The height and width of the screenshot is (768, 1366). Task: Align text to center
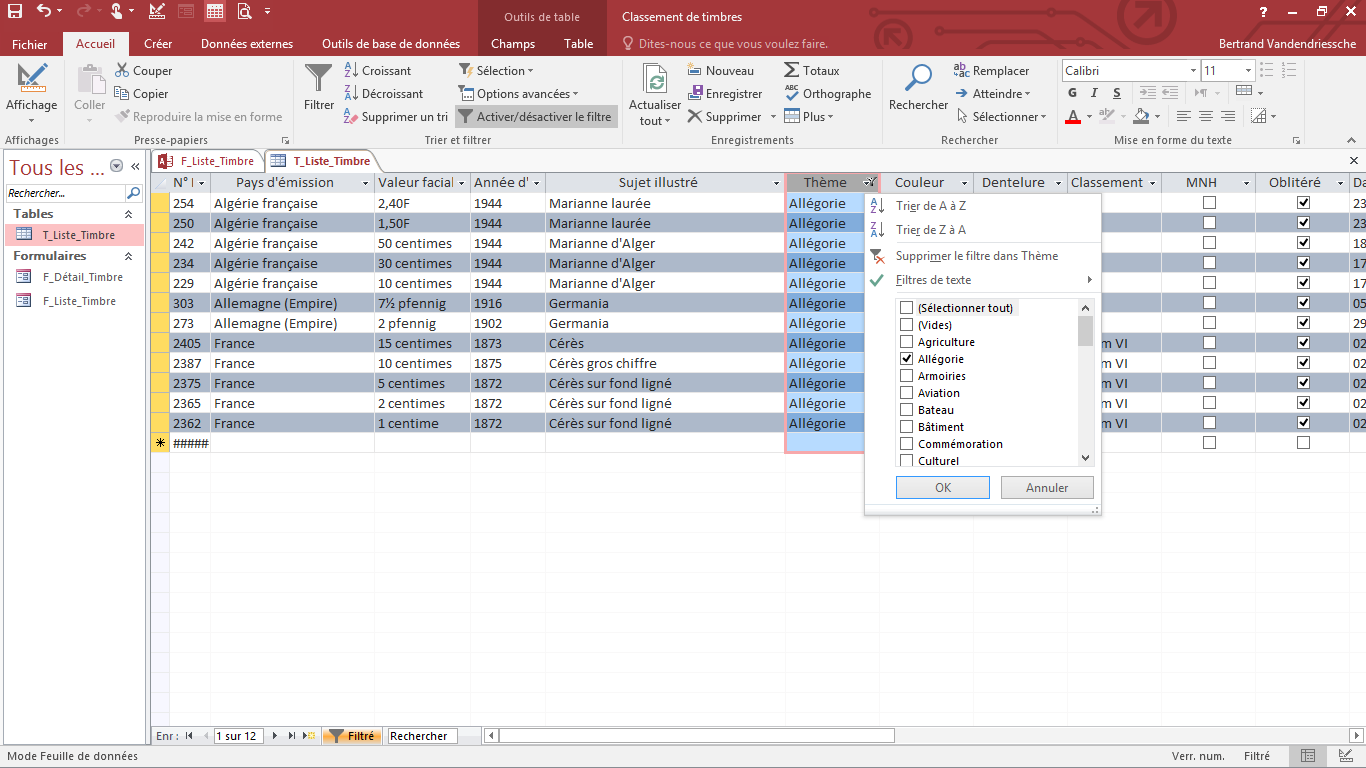[1206, 117]
